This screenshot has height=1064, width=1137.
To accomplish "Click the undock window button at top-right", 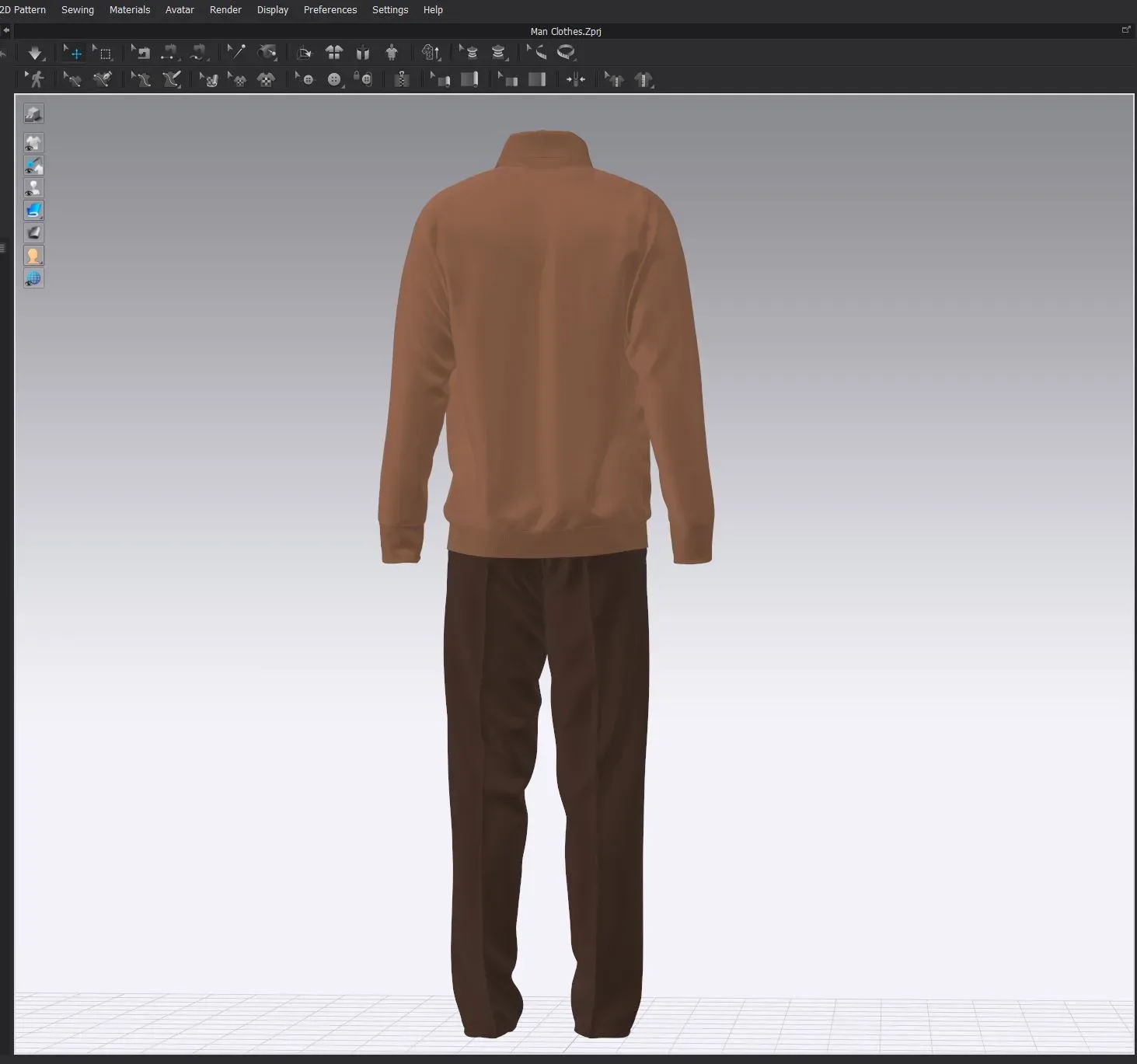I will point(1125,30).
